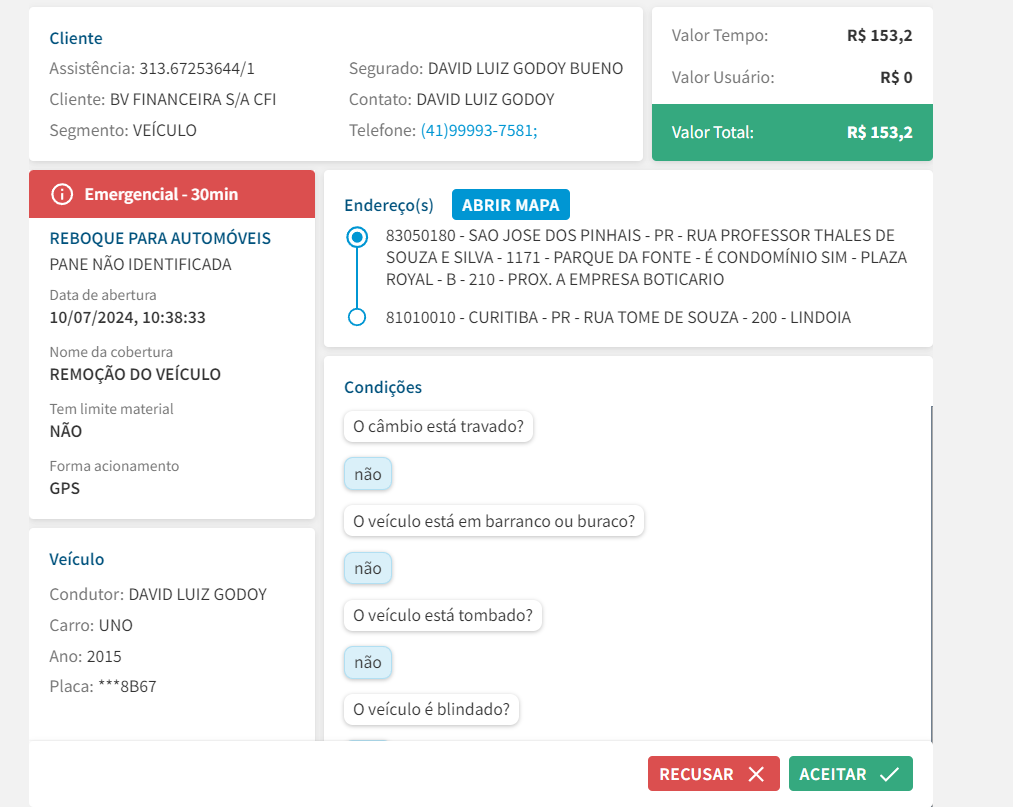Click the Condições panel vertical scrollbar
This screenshot has width=1013, height=807.
(931, 570)
